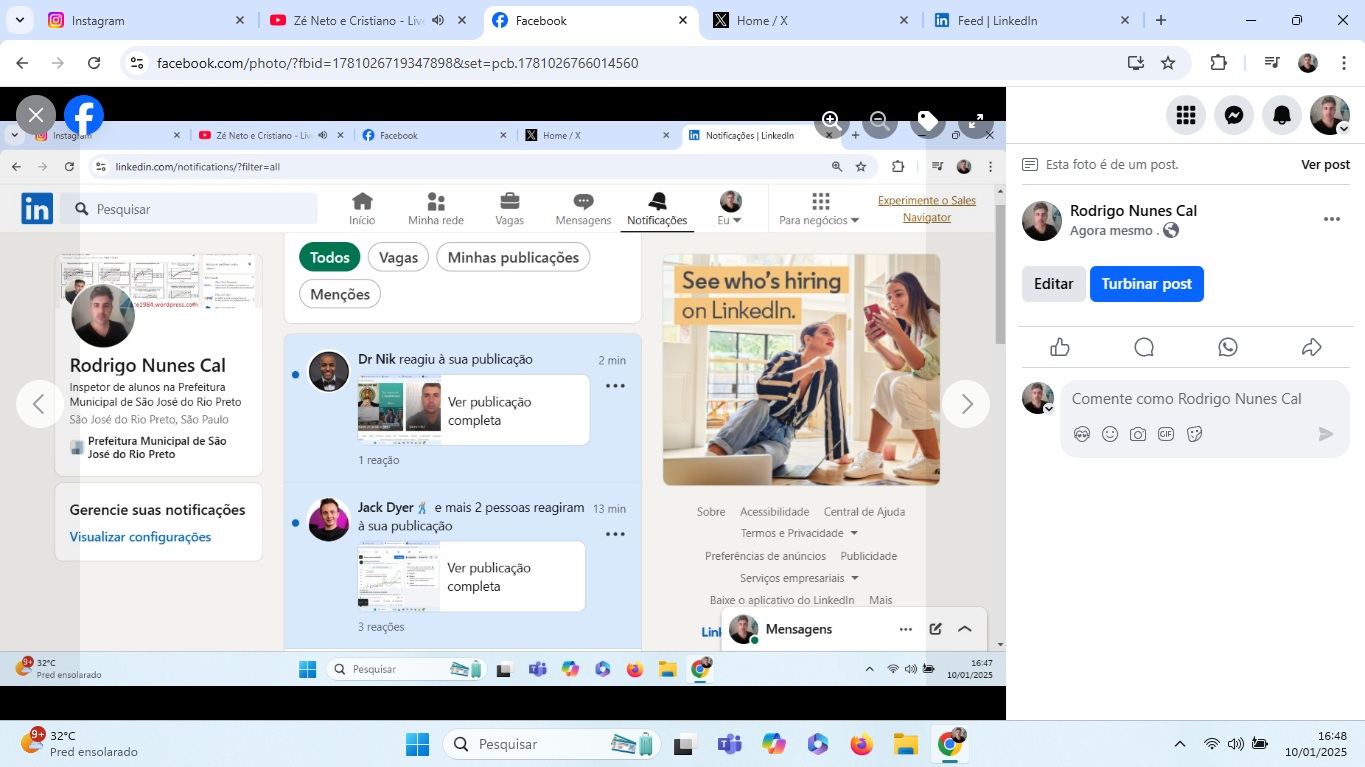Click the Agora mesmo timestamp
Image resolution: width=1365 pixels, height=767 pixels.
coord(1113,231)
